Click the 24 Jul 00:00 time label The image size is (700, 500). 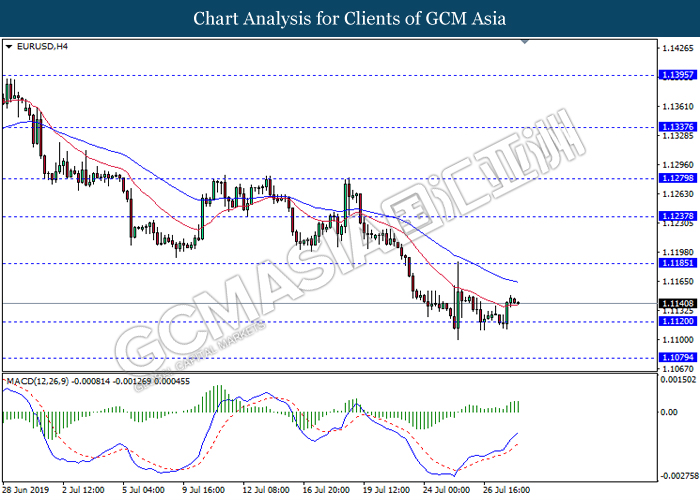click(x=446, y=490)
